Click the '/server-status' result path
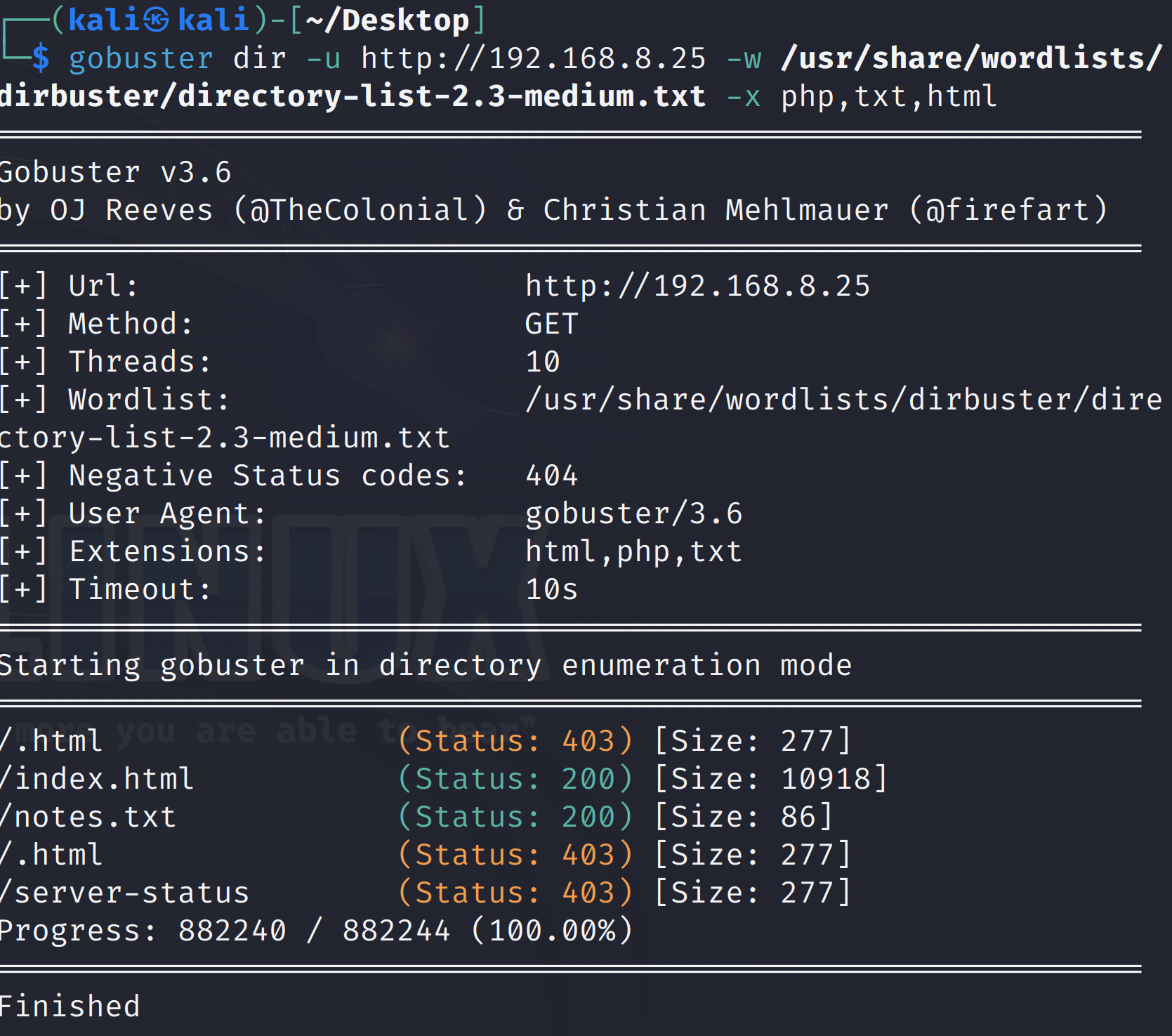 click(125, 893)
